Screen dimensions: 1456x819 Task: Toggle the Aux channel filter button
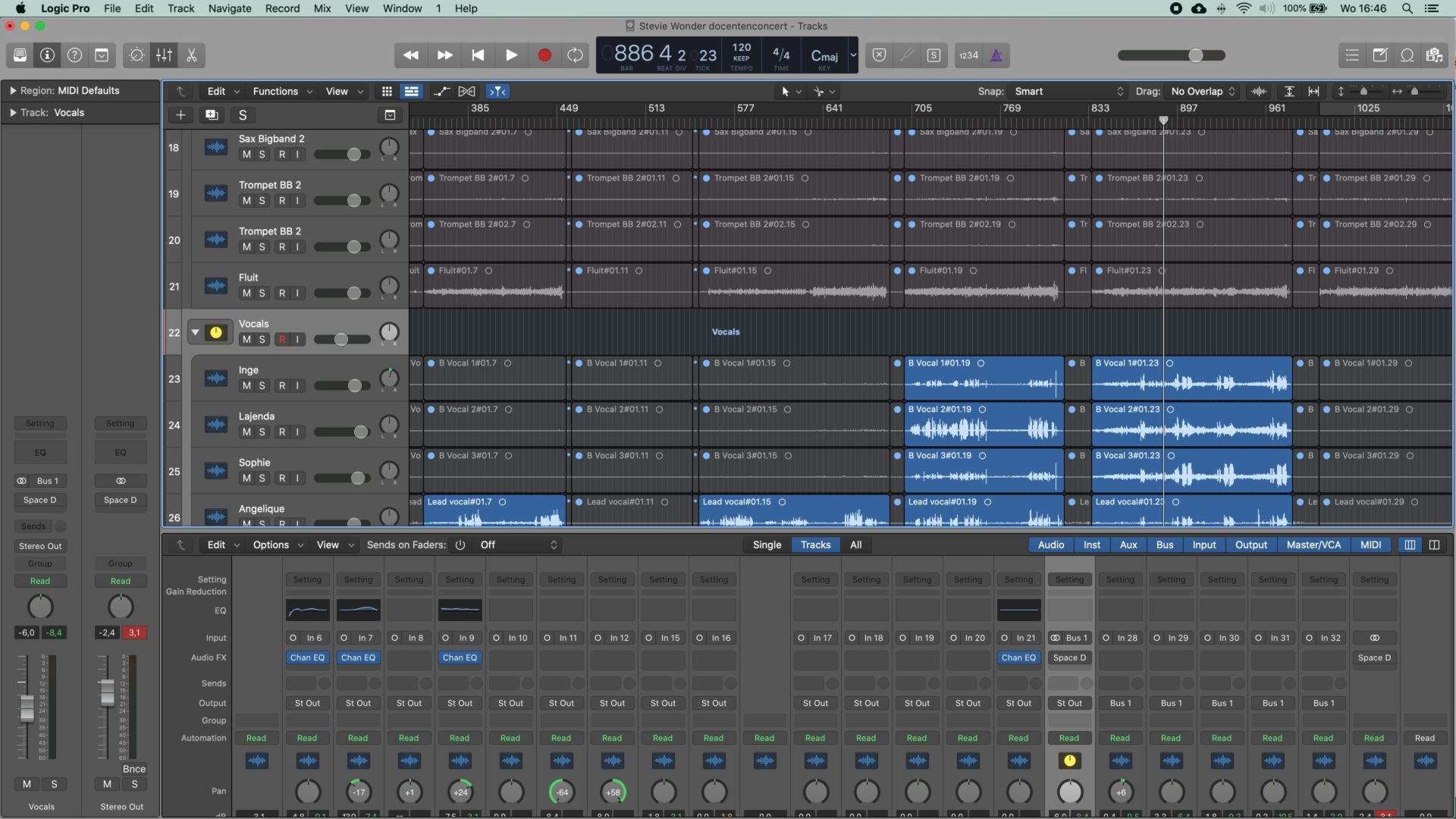pyautogui.click(x=1128, y=544)
